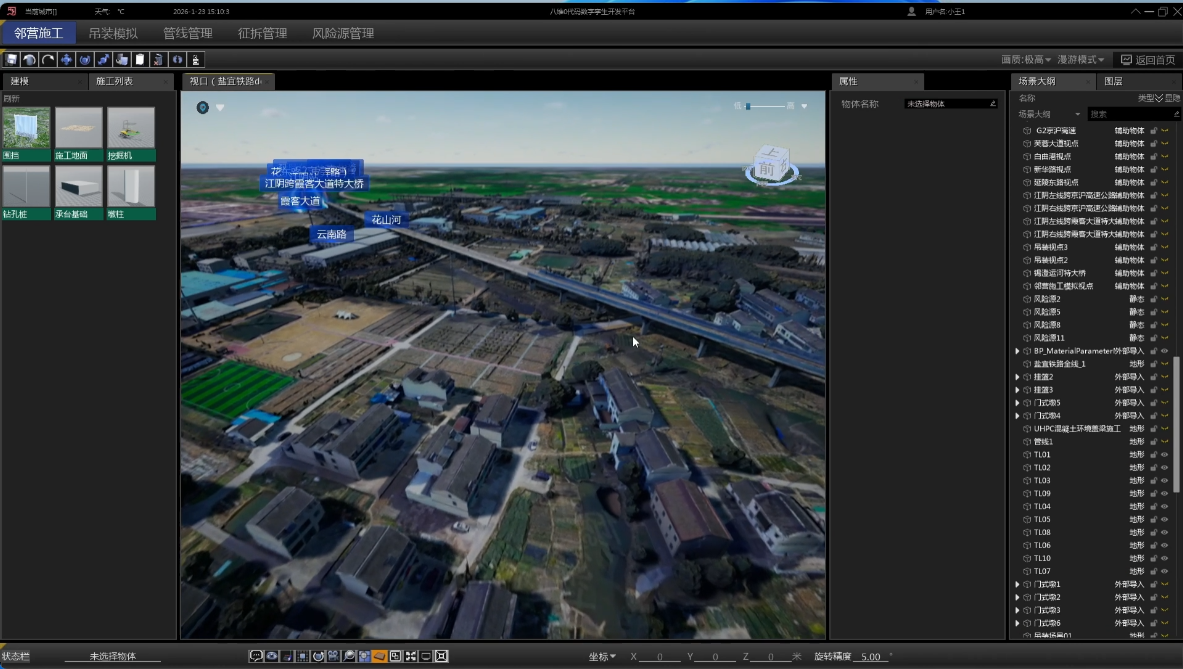Click the undo arrow toolbar icon
This screenshot has width=1183, height=669.
(29, 60)
